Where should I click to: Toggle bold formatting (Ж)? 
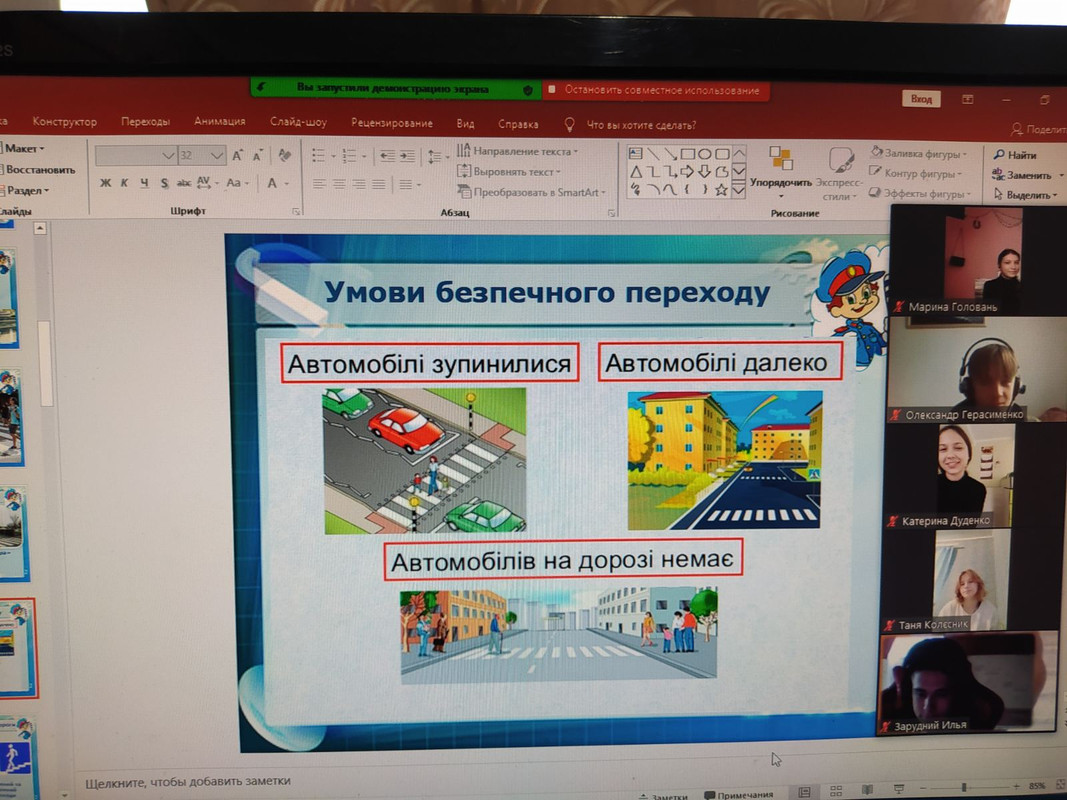105,182
